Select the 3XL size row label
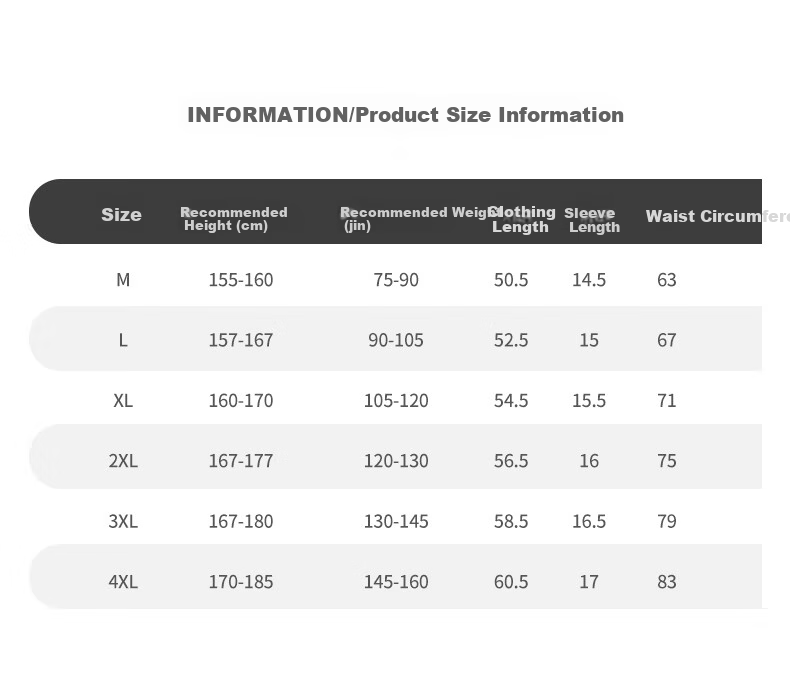This screenshot has width=790, height=677. point(123,521)
